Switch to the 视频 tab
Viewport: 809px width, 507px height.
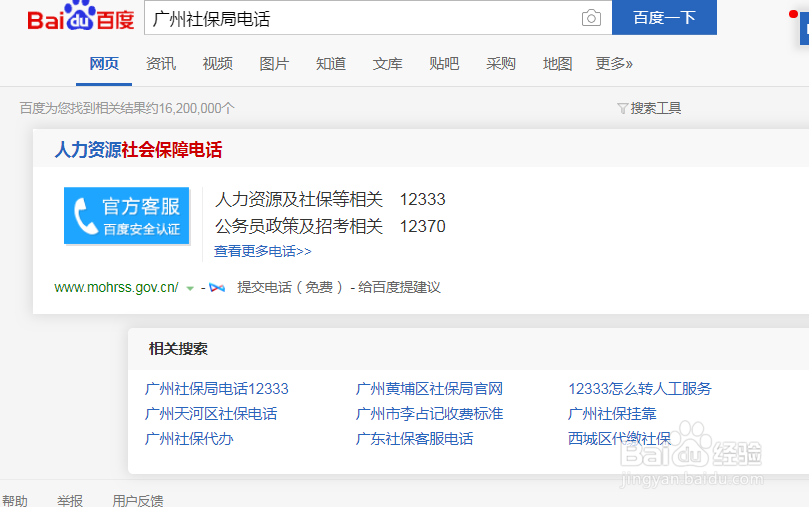tap(217, 63)
